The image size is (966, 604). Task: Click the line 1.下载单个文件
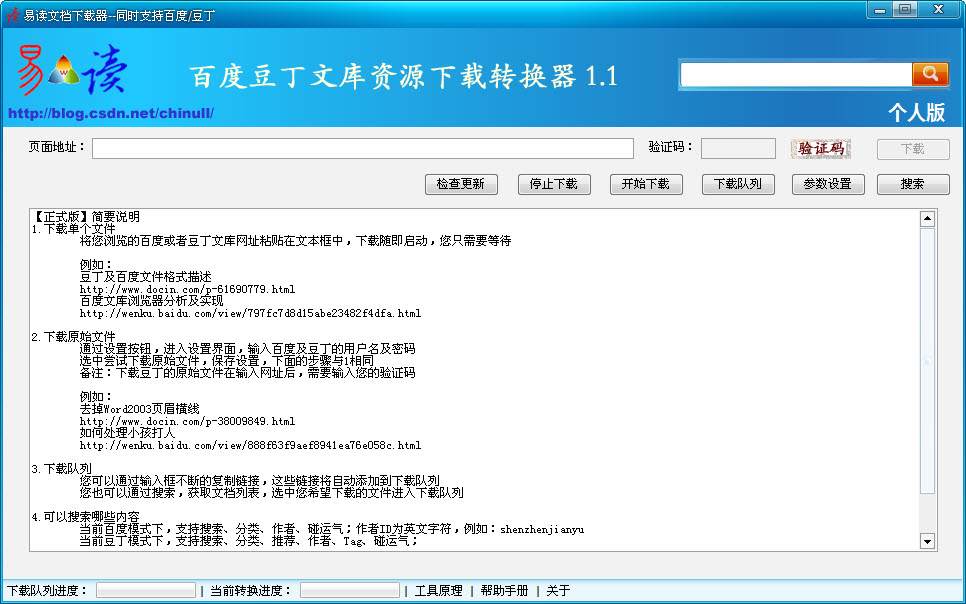coord(74,229)
